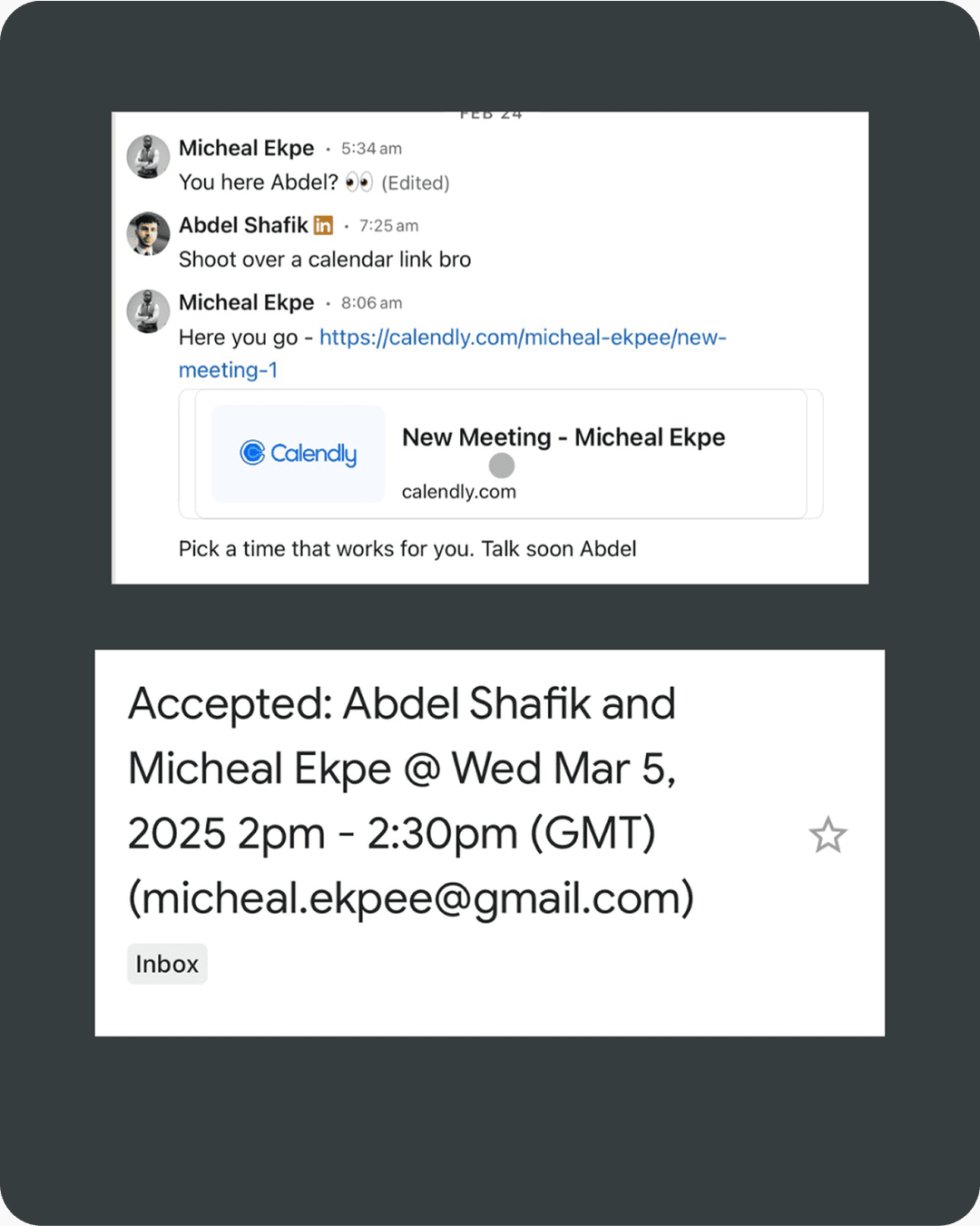The height and width of the screenshot is (1226, 980).
Task: Click Abdel Shafik's profile avatar
Action: (148, 234)
